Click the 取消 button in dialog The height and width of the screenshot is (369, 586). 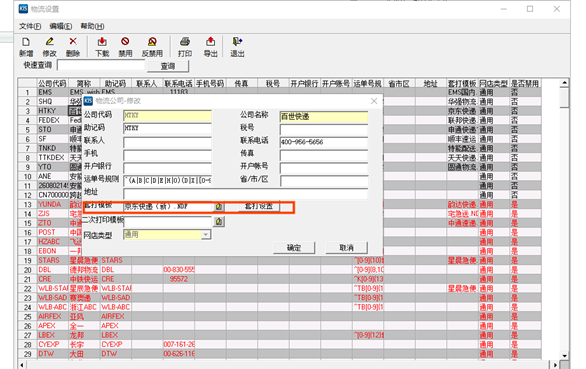346,248
